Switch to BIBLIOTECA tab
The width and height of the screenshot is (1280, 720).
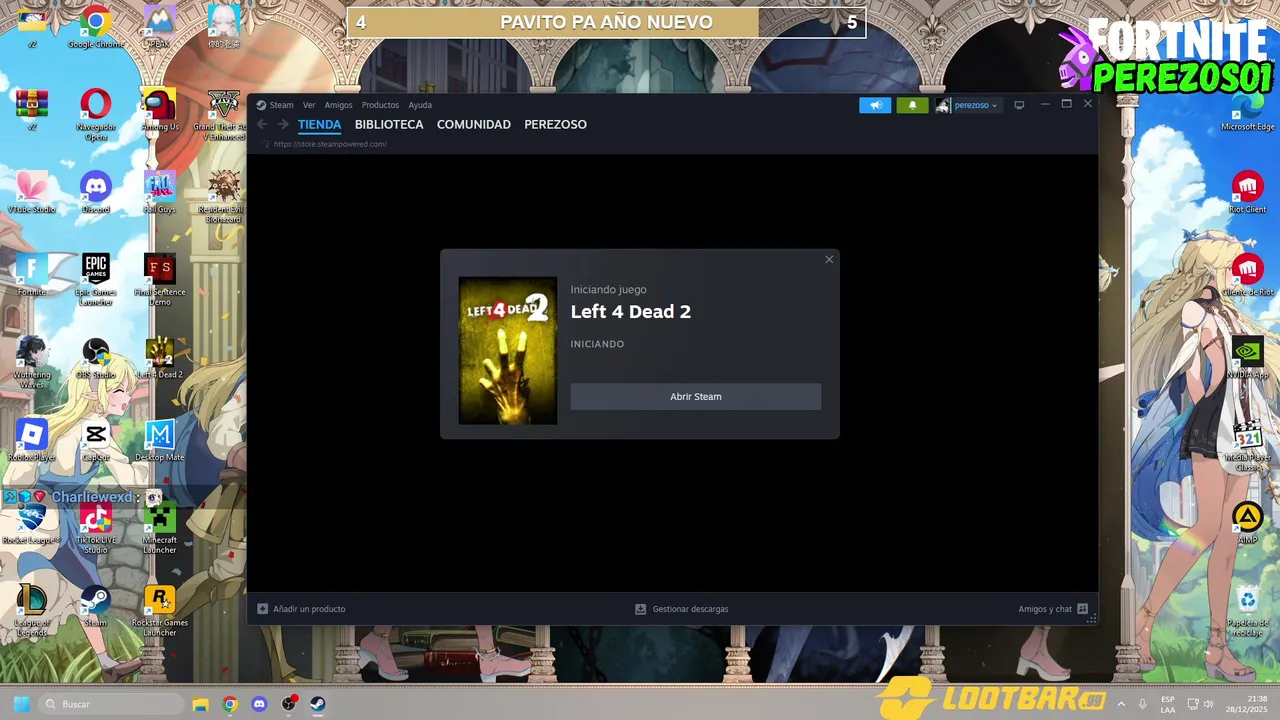[389, 125]
